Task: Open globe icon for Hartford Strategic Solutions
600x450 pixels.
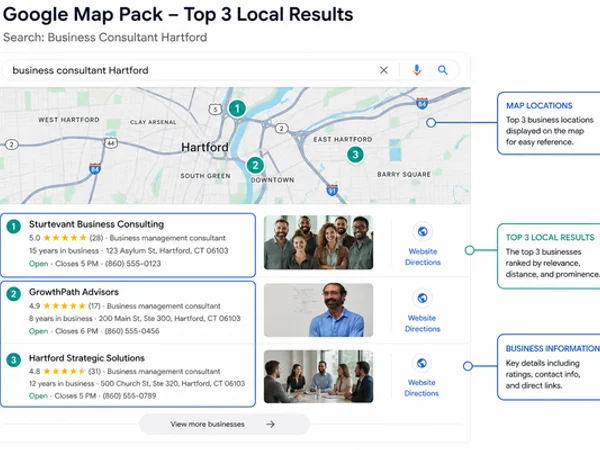Action: 422,363
